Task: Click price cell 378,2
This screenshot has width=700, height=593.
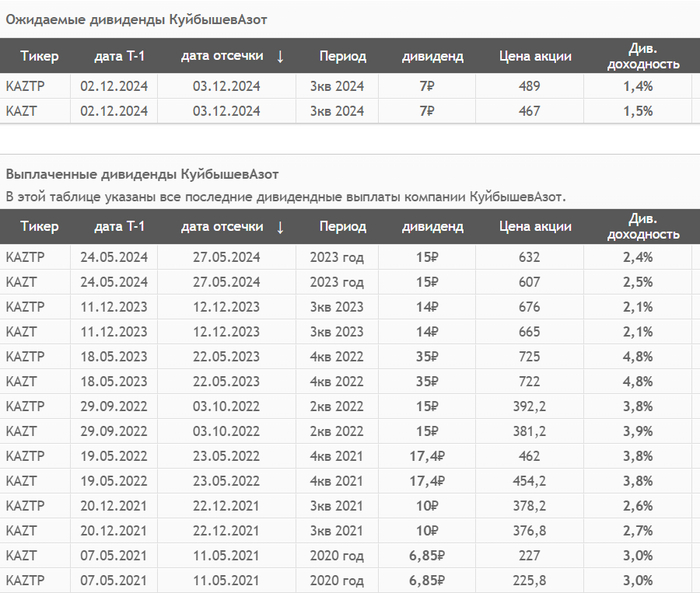Action: [x=529, y=506]
